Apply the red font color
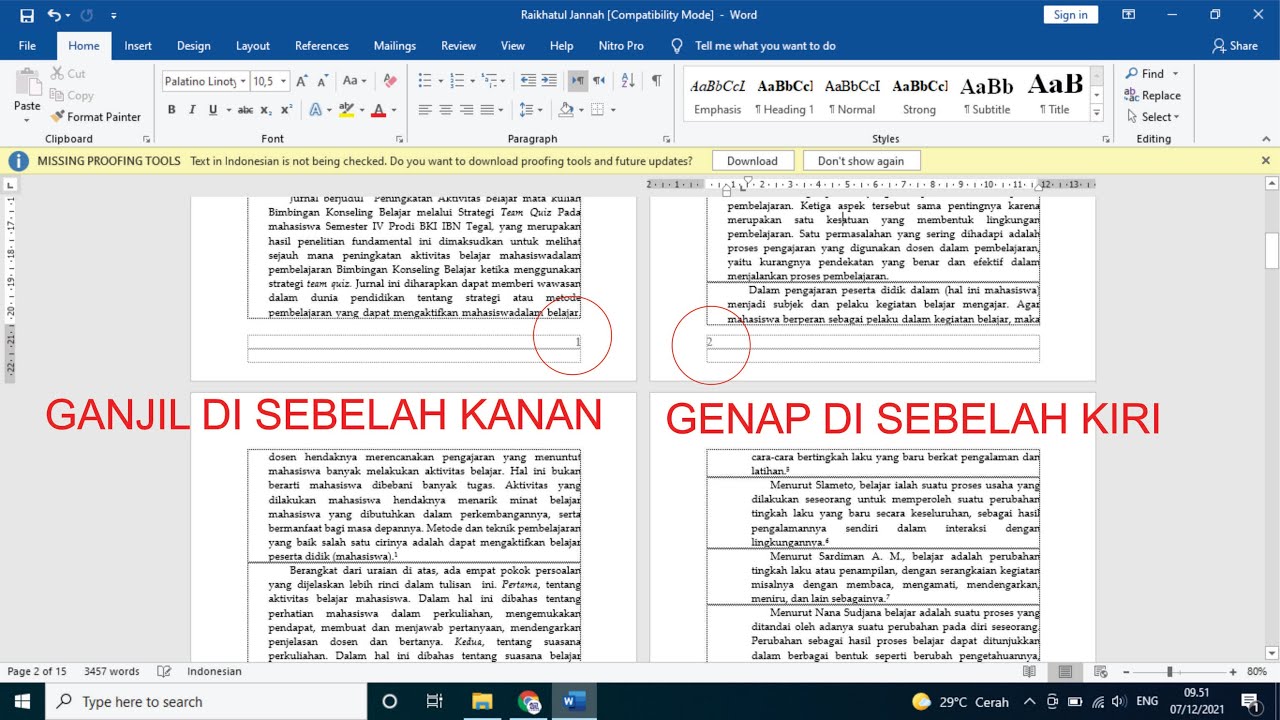 (x=378, y=110)
